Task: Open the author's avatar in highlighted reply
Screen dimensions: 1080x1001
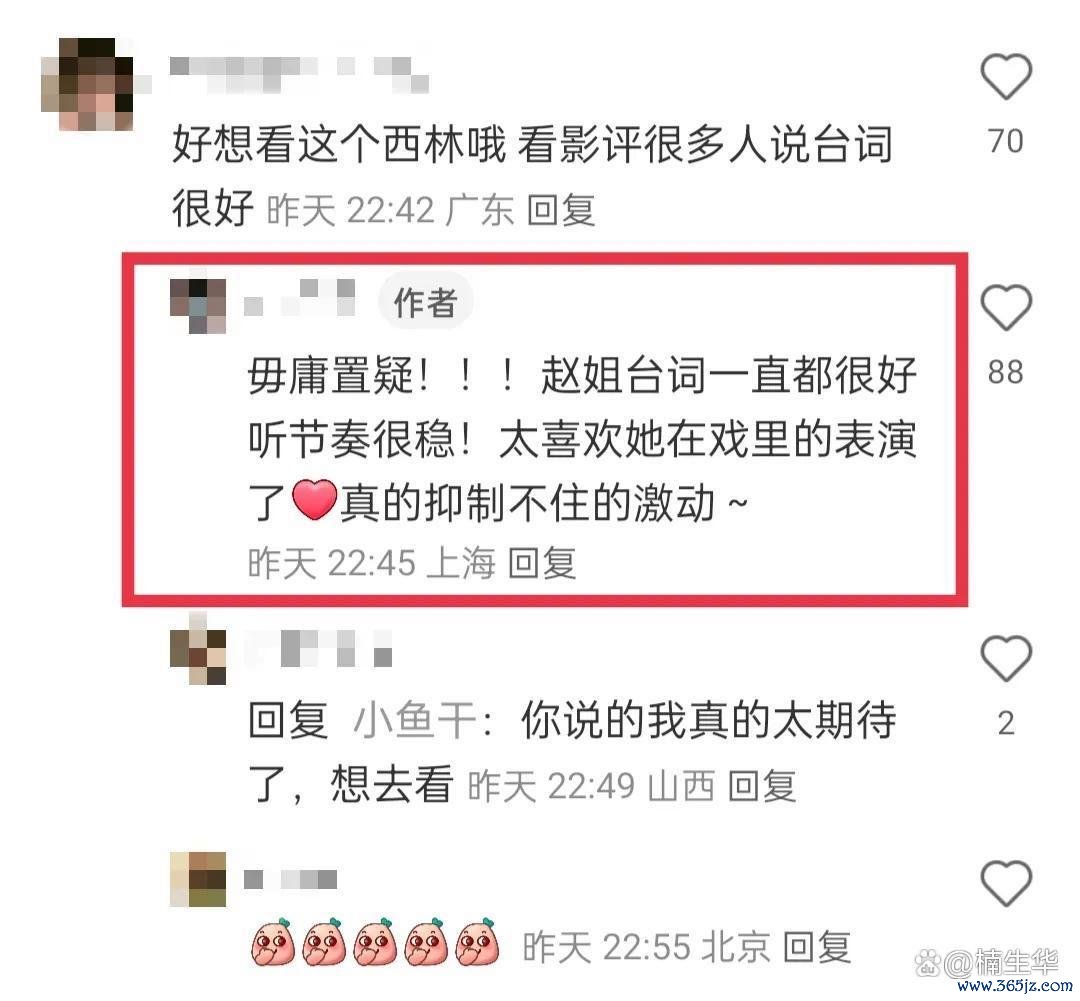Action: coord(198,306)
